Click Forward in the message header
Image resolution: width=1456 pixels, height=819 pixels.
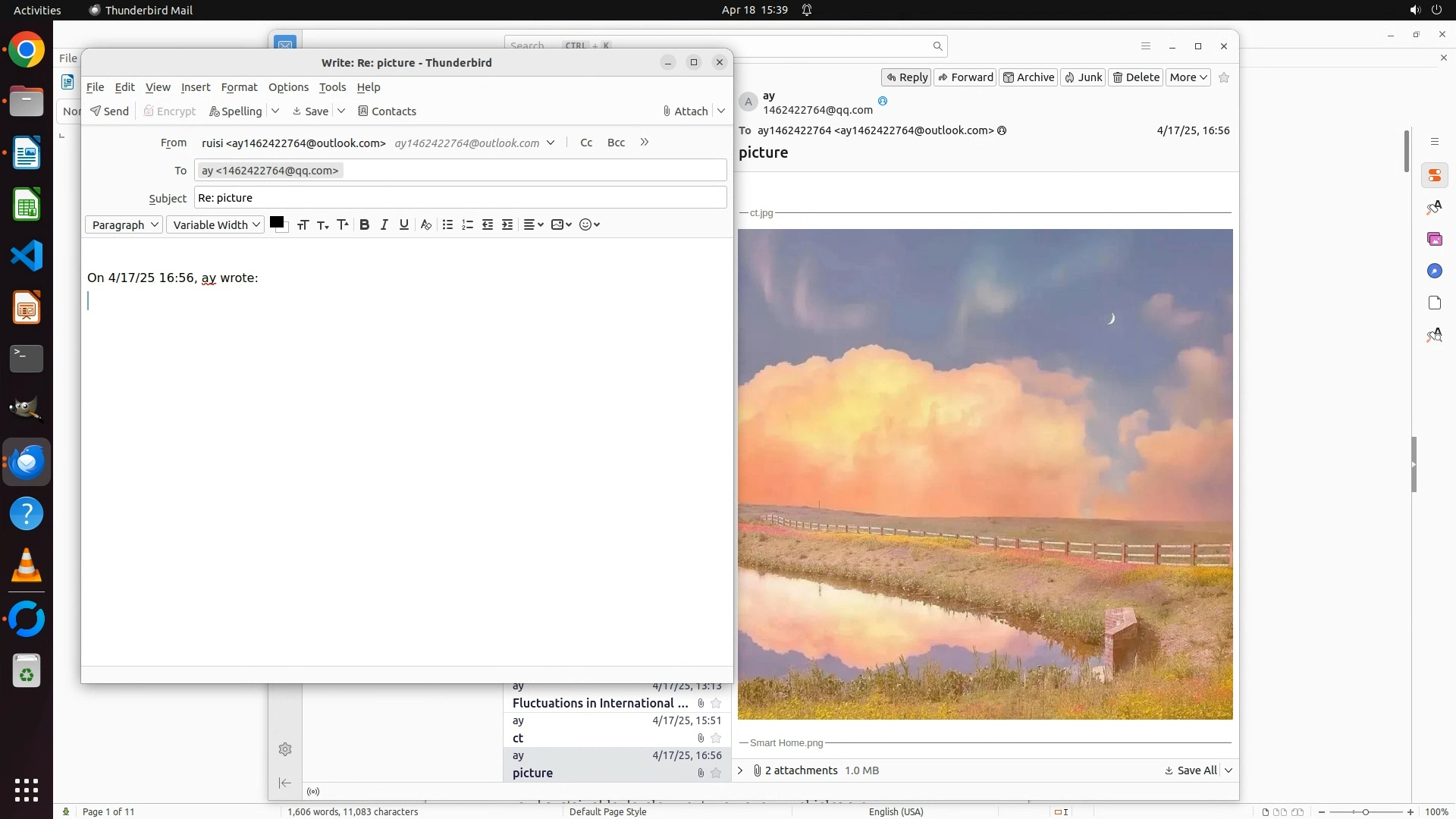point(965,77)
